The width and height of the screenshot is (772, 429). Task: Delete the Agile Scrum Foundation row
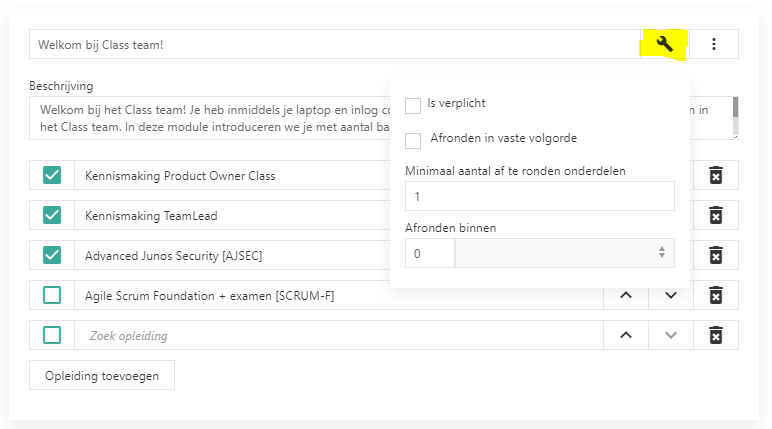[x=716, y=295]
